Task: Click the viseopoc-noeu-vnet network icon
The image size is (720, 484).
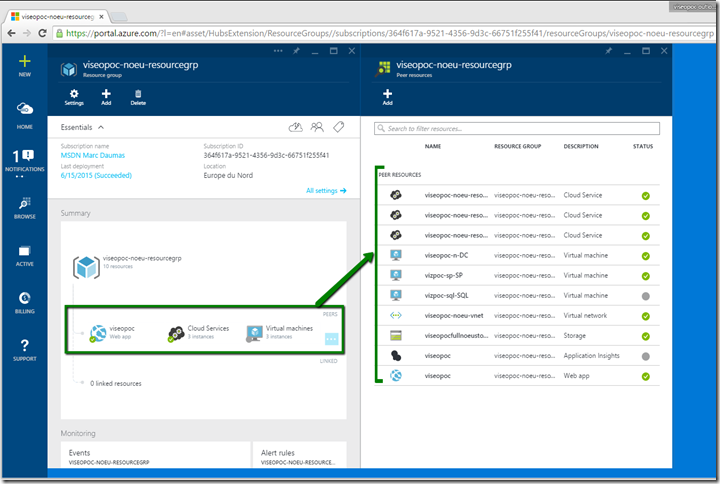Action: [x=396, y=315]
